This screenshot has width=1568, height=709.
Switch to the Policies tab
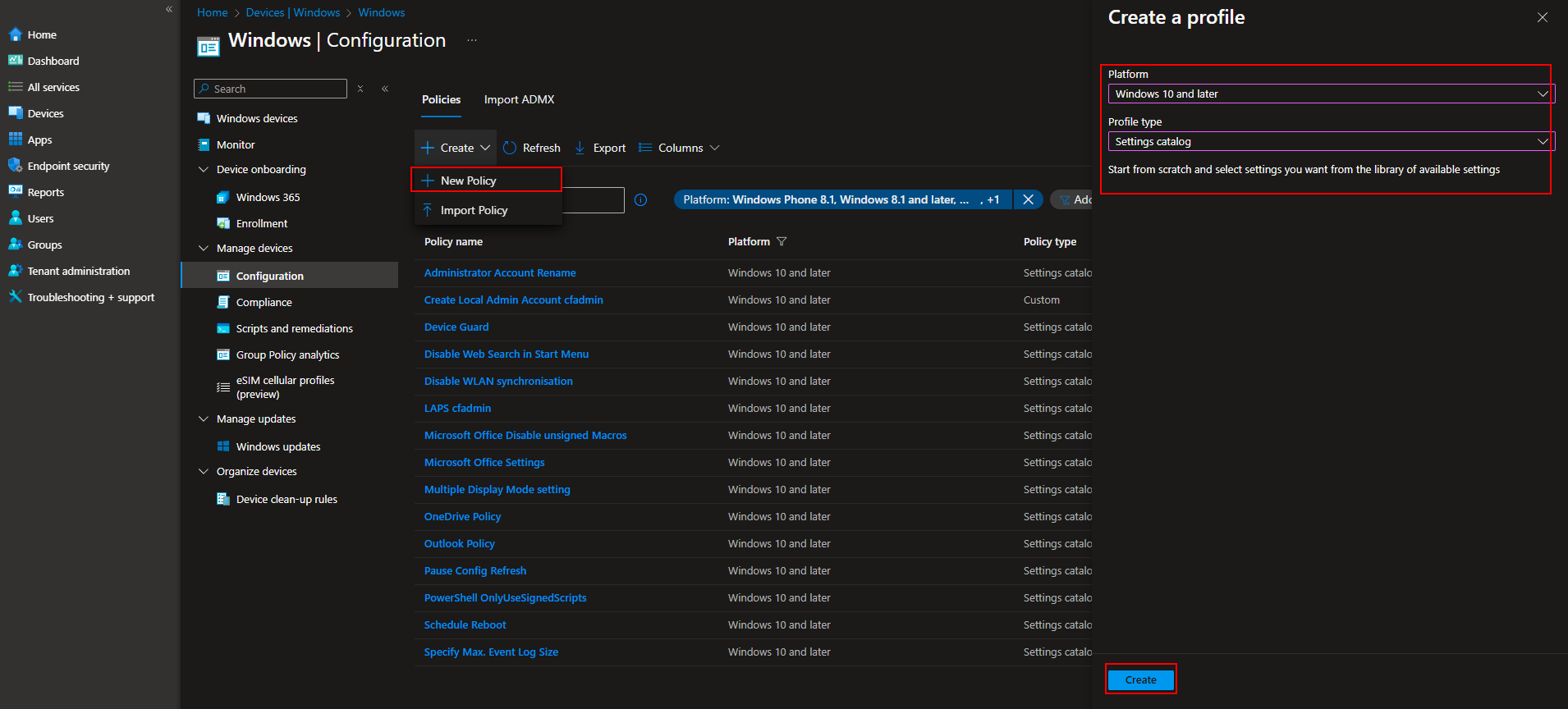tap(441, 99)
